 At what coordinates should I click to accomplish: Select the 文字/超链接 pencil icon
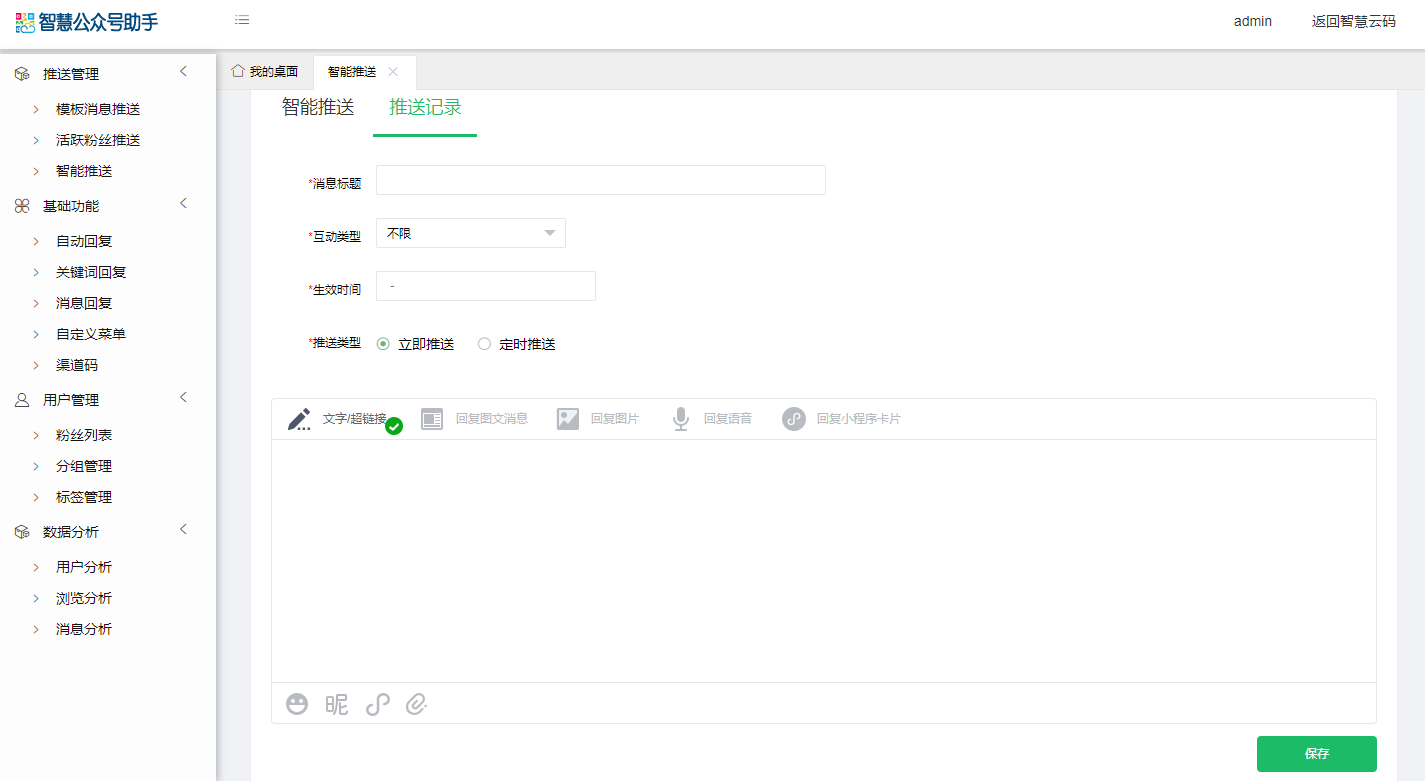[x=299, y=419]
